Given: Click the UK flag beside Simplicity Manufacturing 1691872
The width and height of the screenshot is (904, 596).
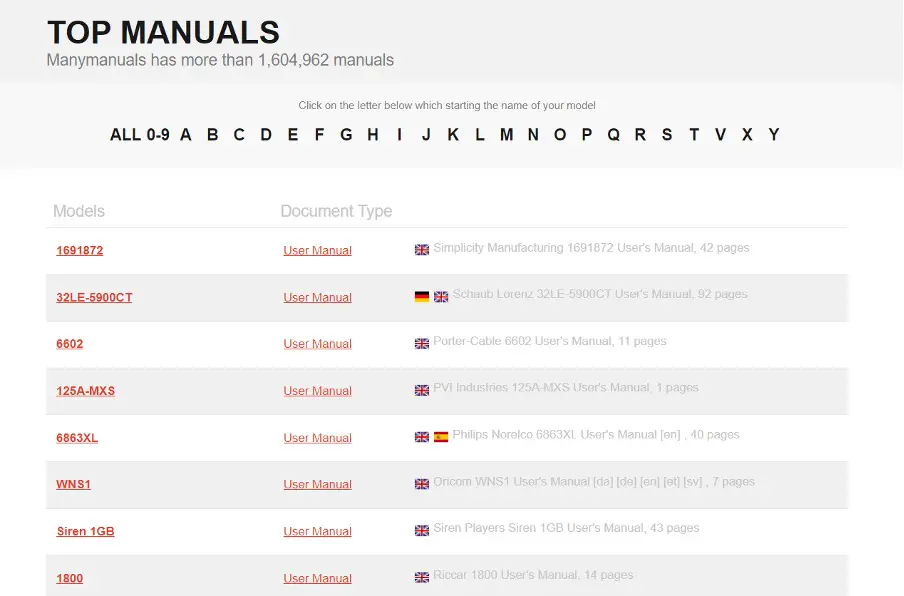Looking at the screenshot, I should [421, 250].
